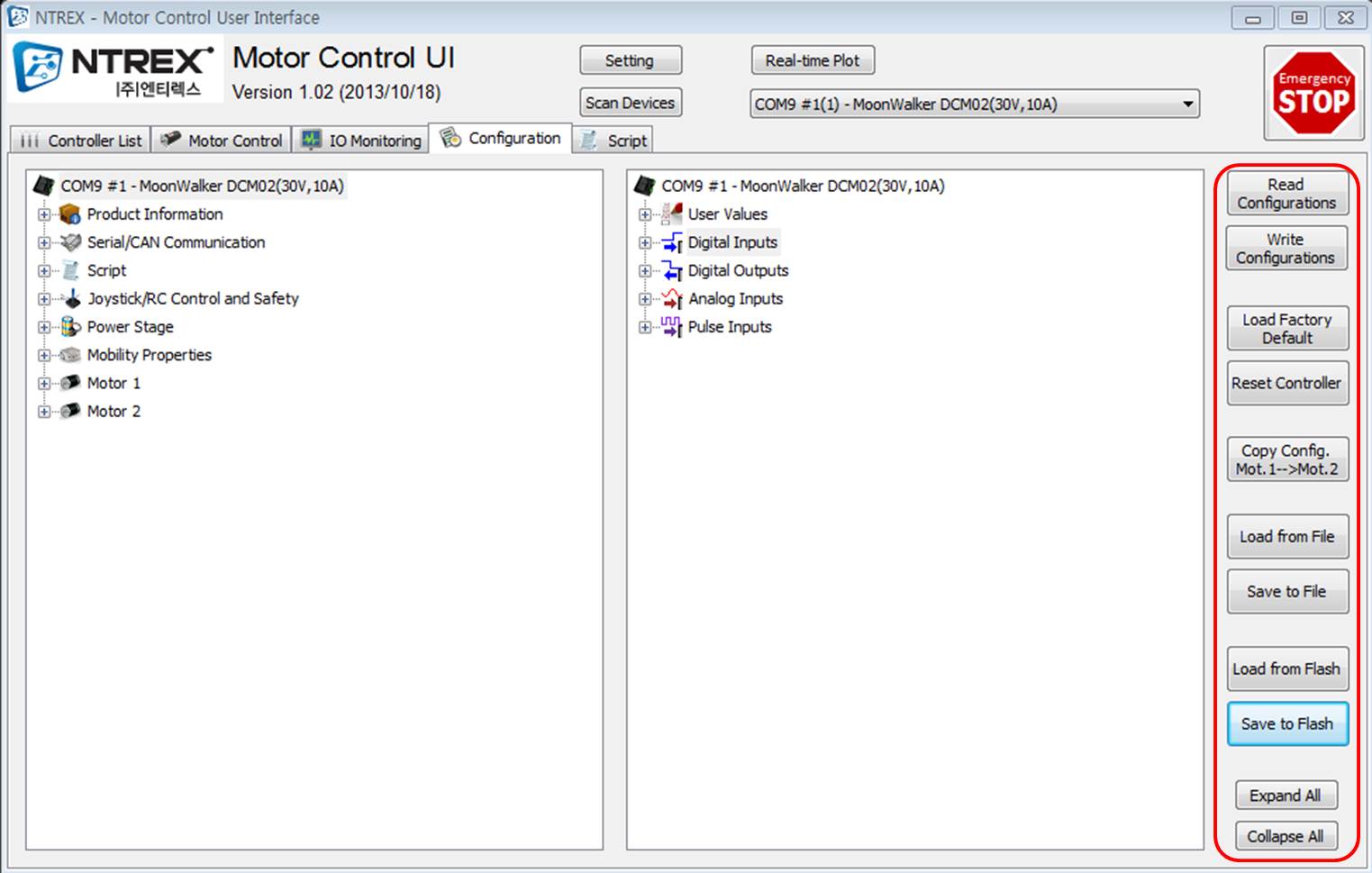Screen dimensions: 1372x873
Task: Click the Setting button
Action: pyautogui.click(x=631, y=60)
